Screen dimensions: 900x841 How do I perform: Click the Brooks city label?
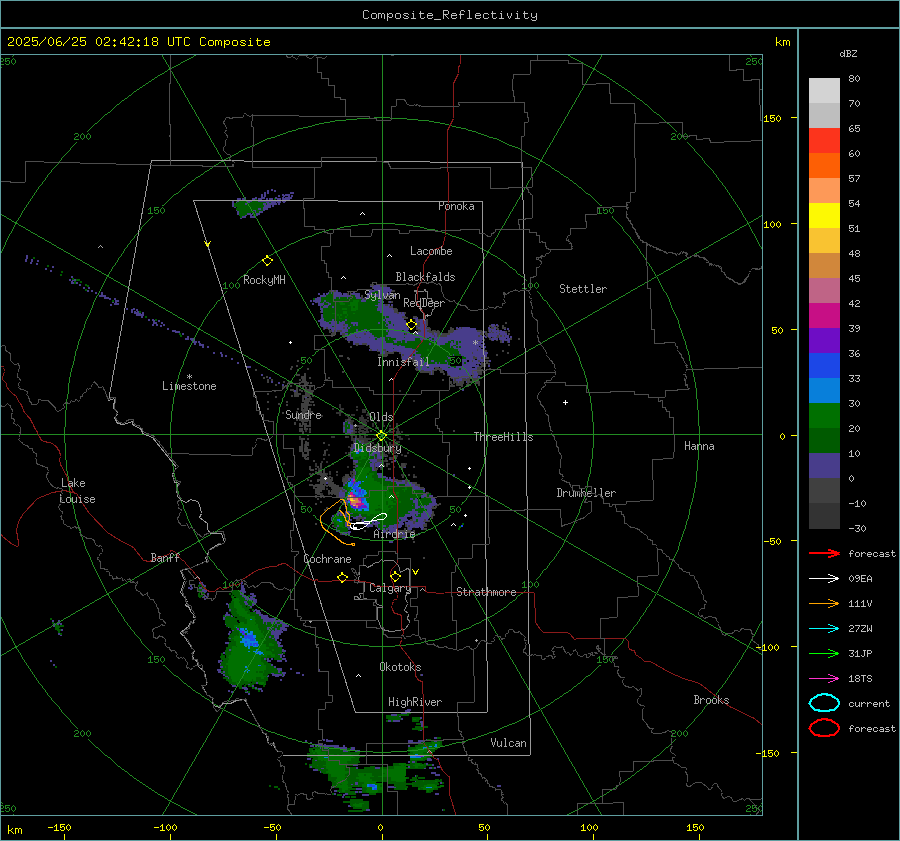point(711,700)
